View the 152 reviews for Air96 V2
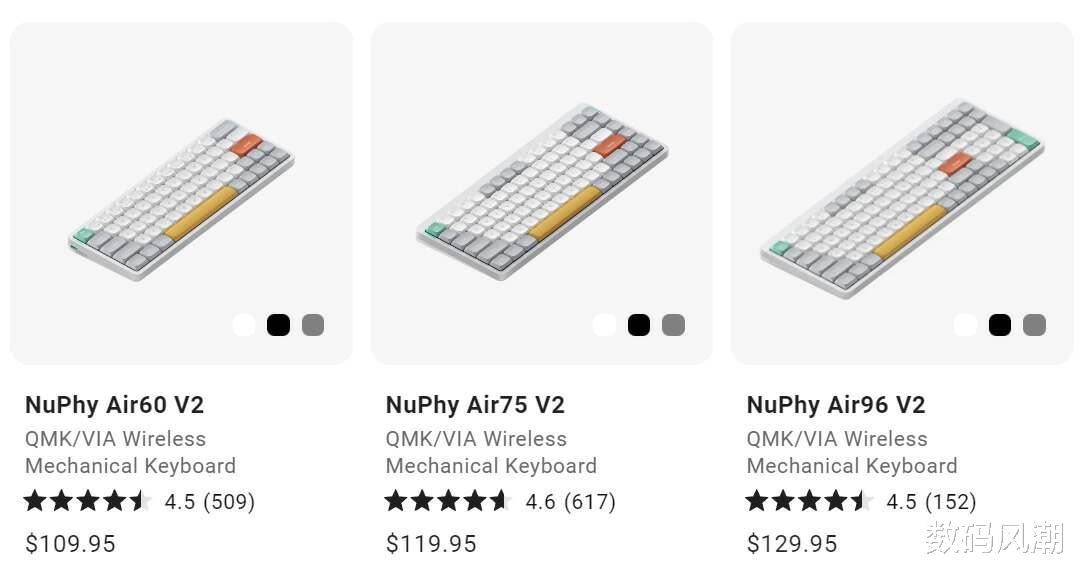Screen dimensions: 1082x578 click(951, 501)
